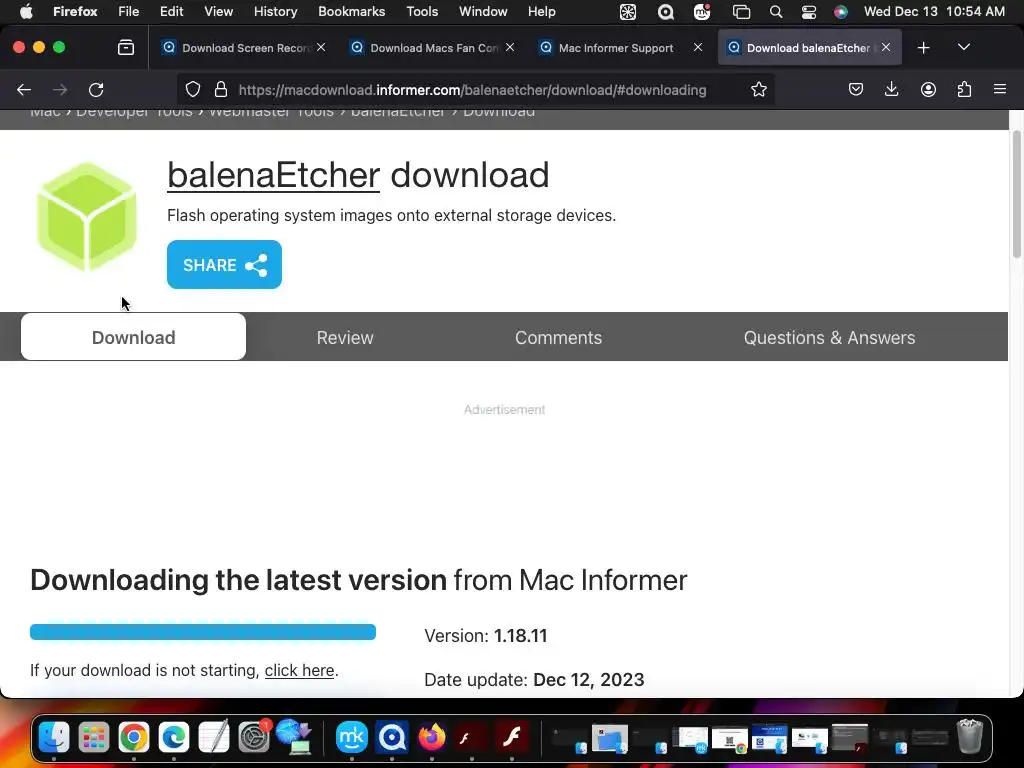Open Mac Informer app from the dock

point(392,737)
